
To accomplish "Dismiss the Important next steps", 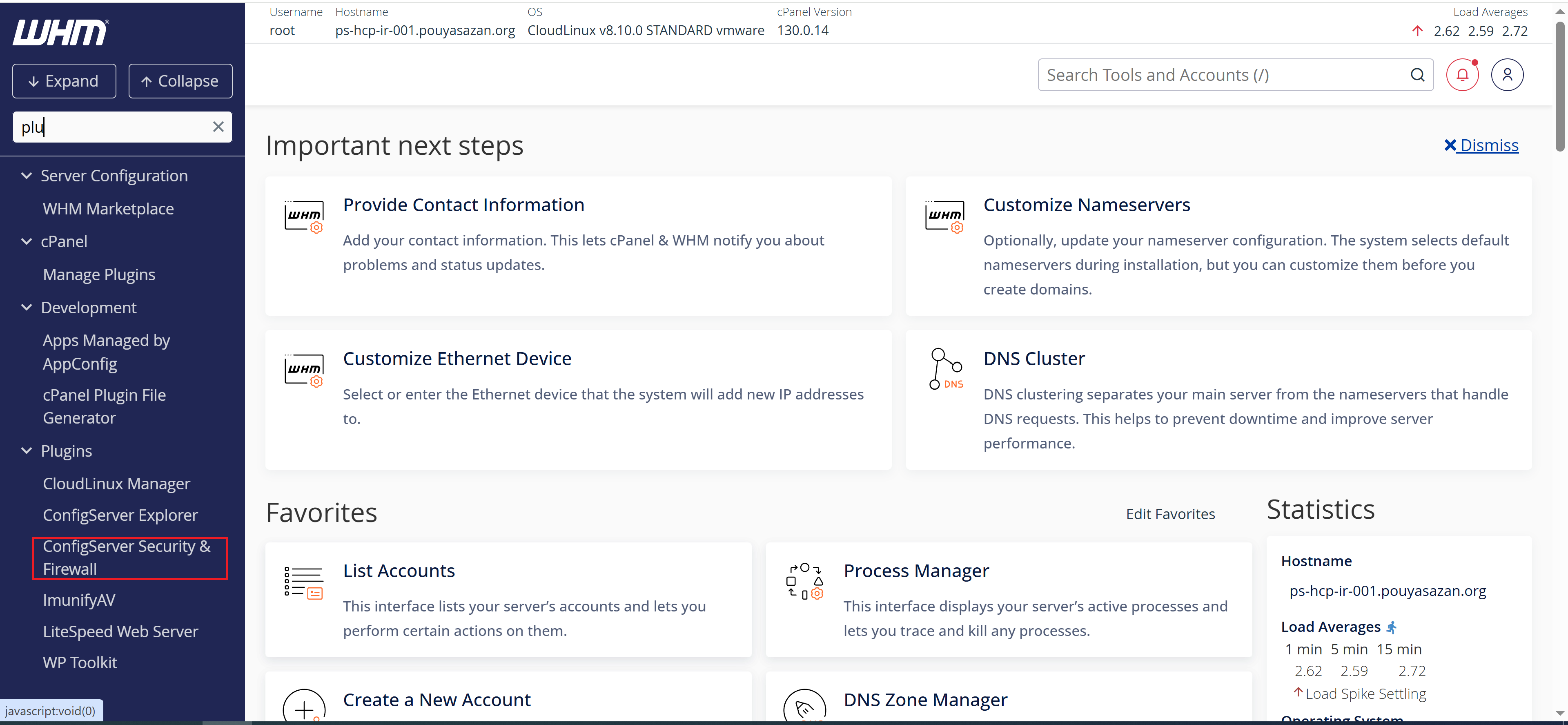I will pos(1481,145).
